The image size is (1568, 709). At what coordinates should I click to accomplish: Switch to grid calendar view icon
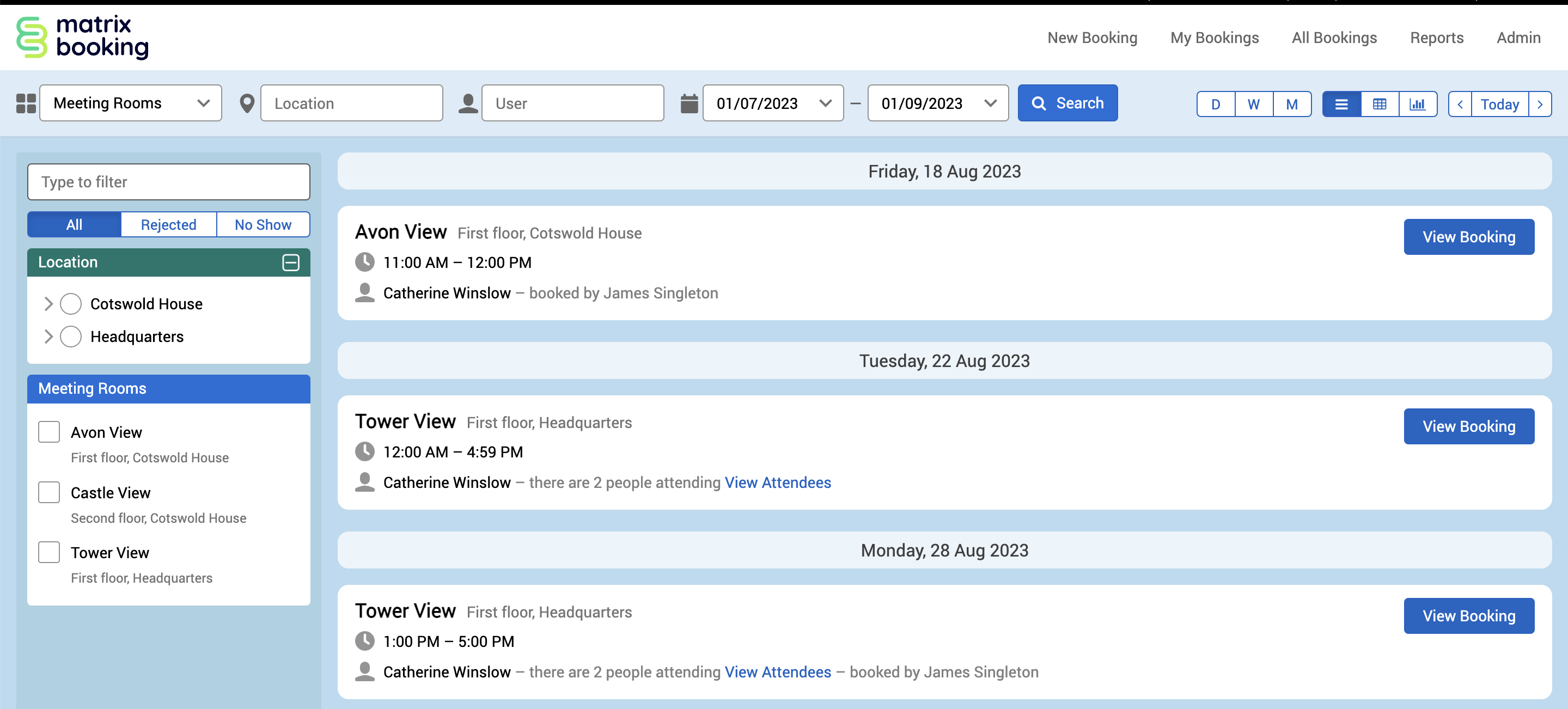1380,104
